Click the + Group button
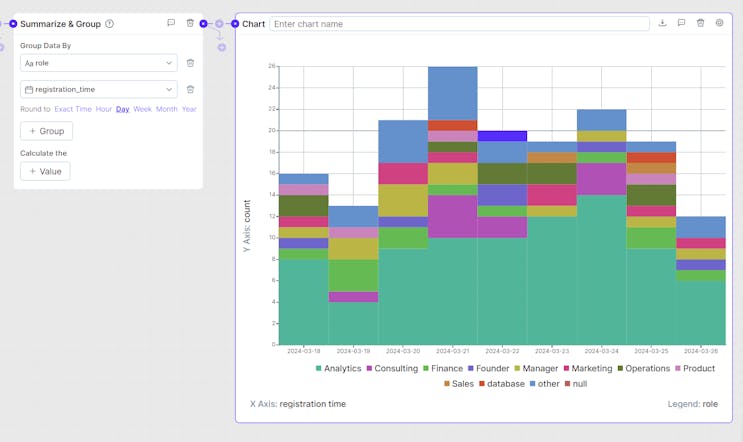Screen dimensions: 743x442 (46, 131)
